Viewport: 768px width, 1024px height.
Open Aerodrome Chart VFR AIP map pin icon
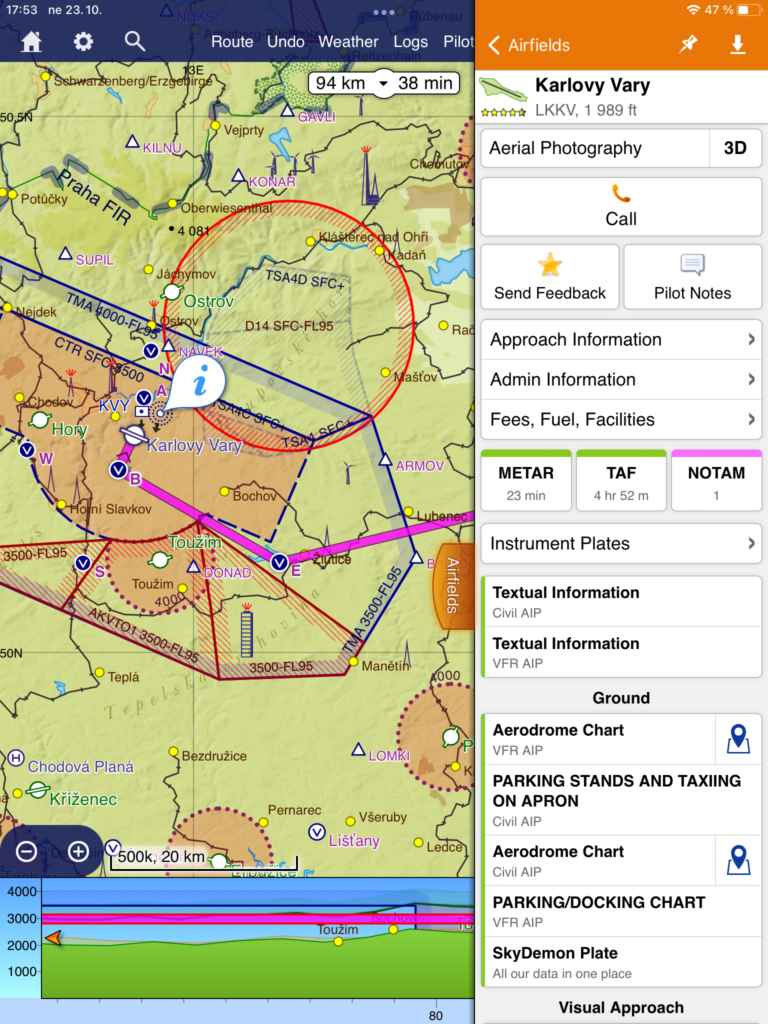pos(738,739)
